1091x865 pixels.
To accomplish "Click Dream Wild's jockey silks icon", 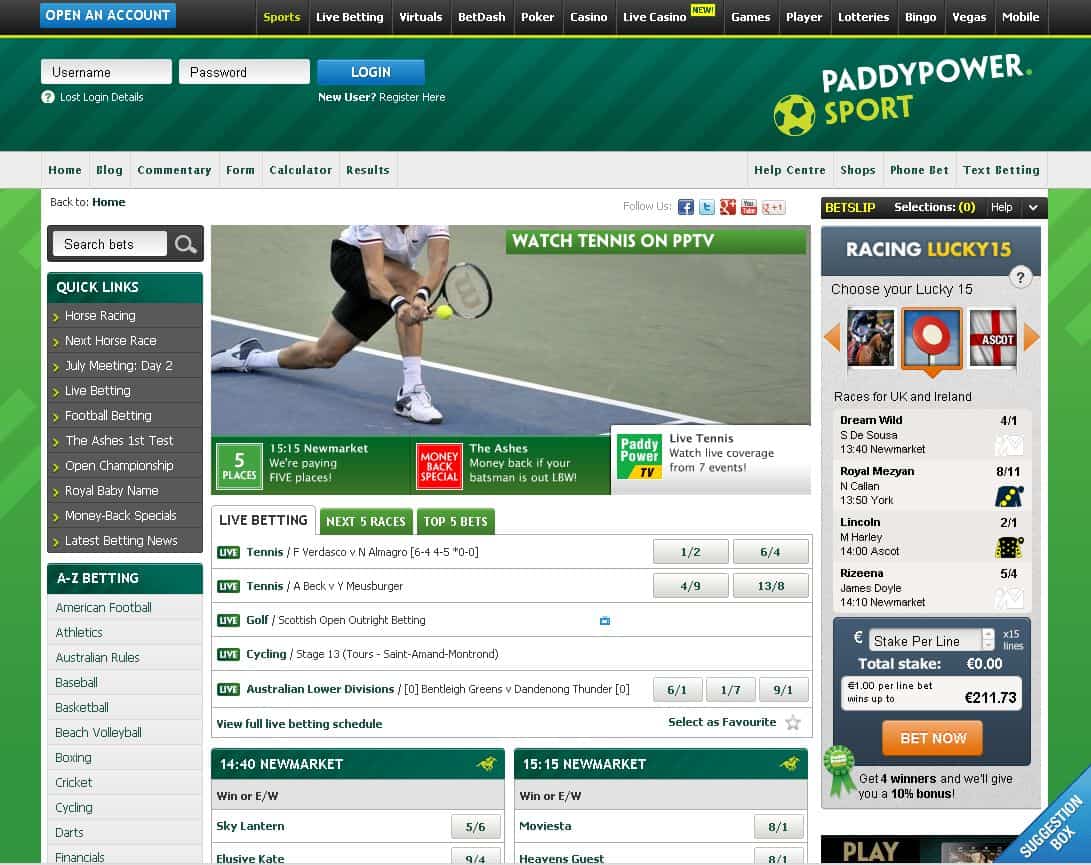I will tap(1009, 445).
